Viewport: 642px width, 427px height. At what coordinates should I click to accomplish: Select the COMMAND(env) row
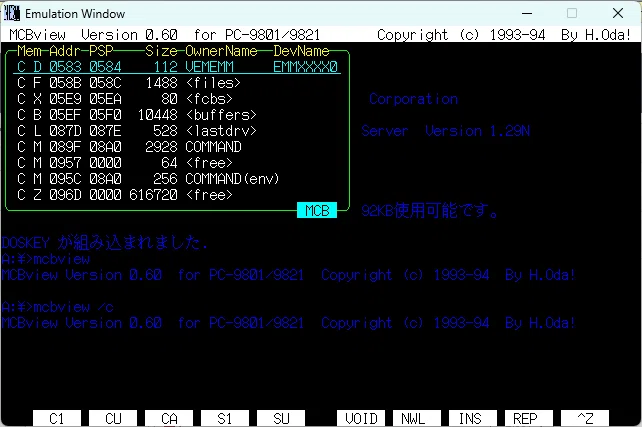point(177,178)
